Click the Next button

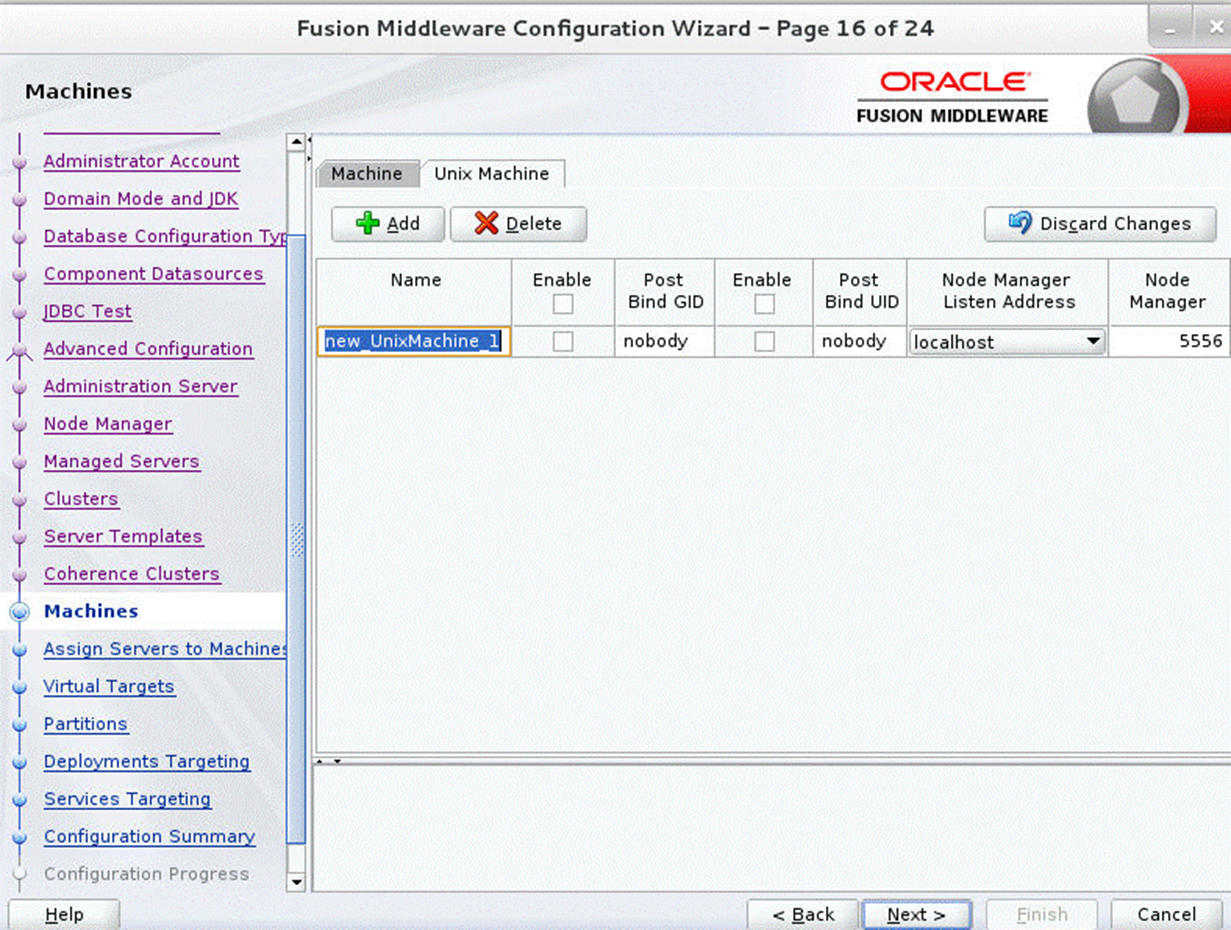pyautogui.click(x=915, y=914)
